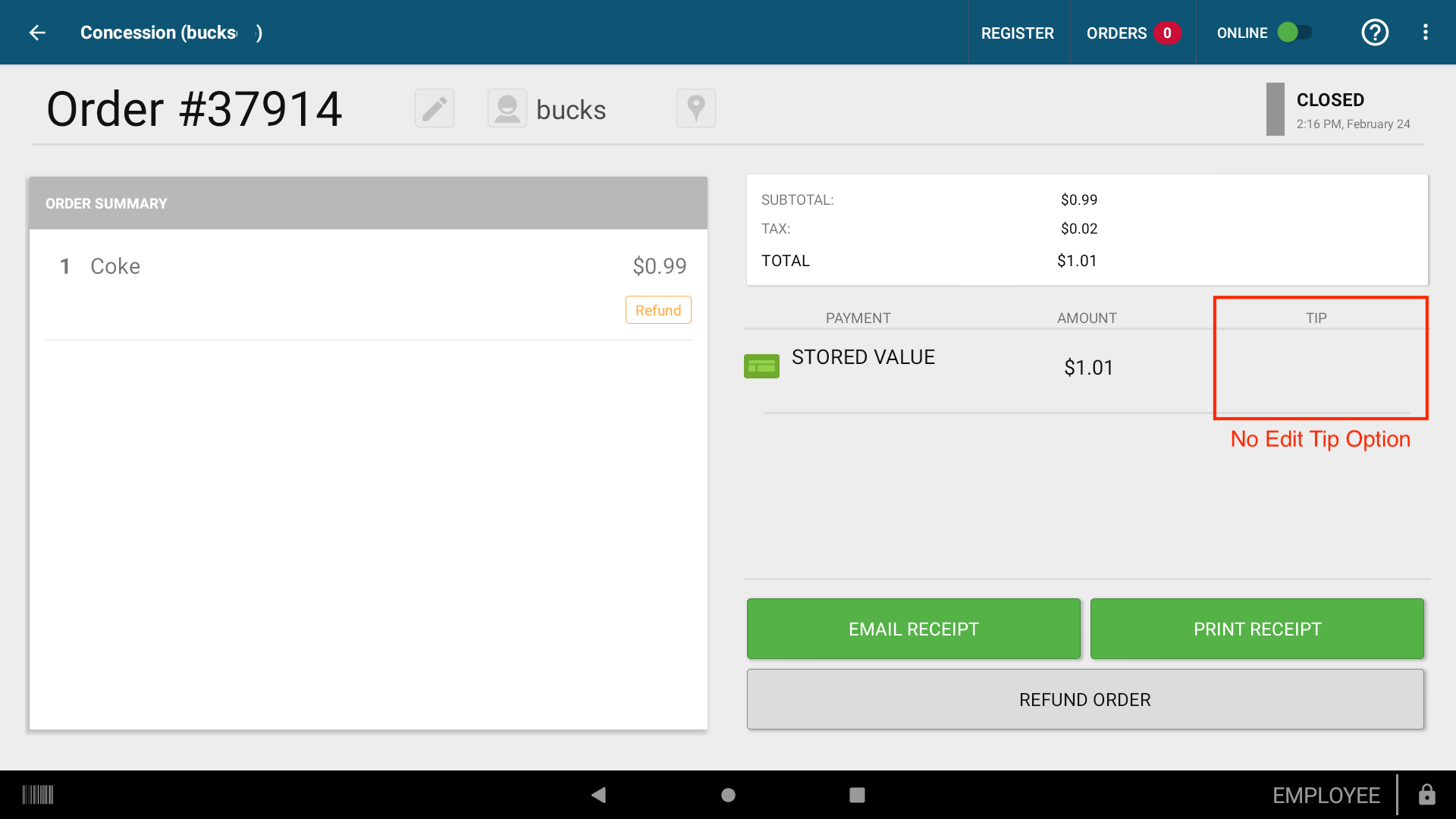The width and height of the screenshot is (1456, 819).
Task: Click the PAYMENT column header
Action: point(858,318)
